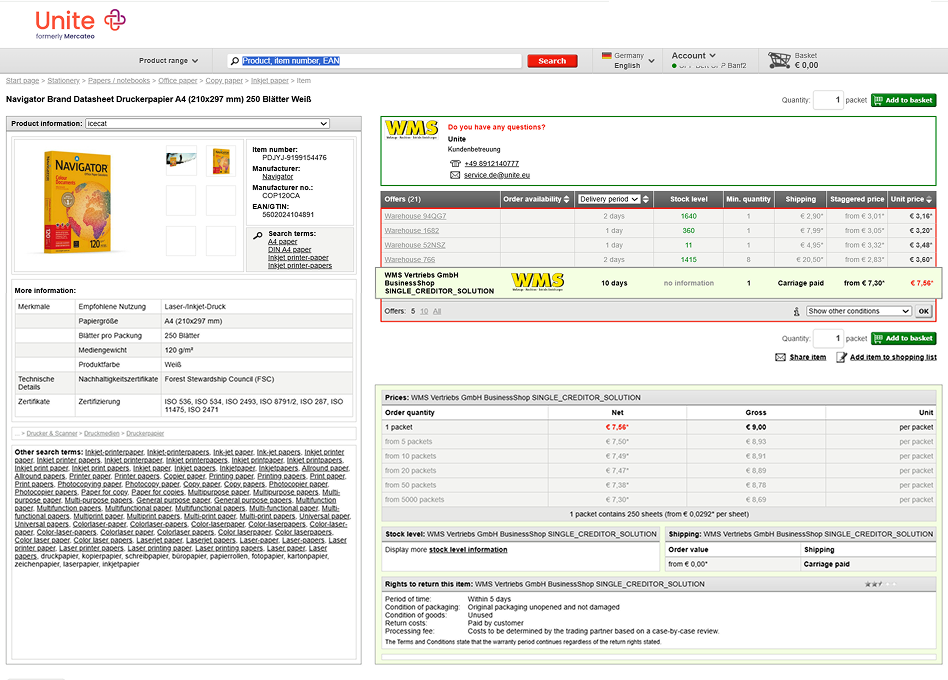Click the OK button next to conditions
Screen dimensions: 948x680
coord(923,311)
